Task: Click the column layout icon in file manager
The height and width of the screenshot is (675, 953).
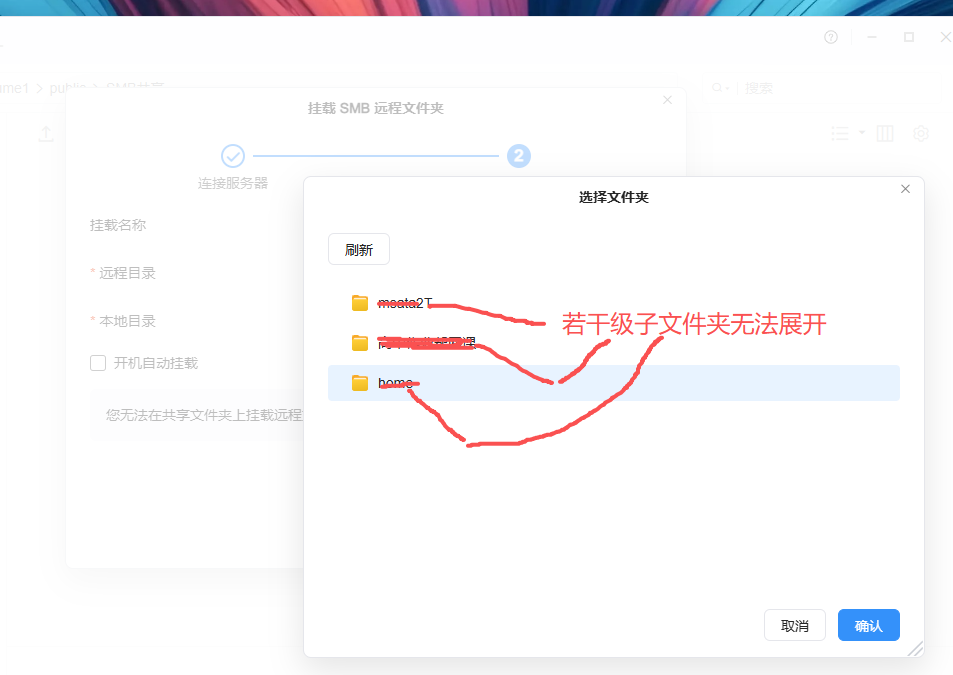Action: [x=885, y=134]
